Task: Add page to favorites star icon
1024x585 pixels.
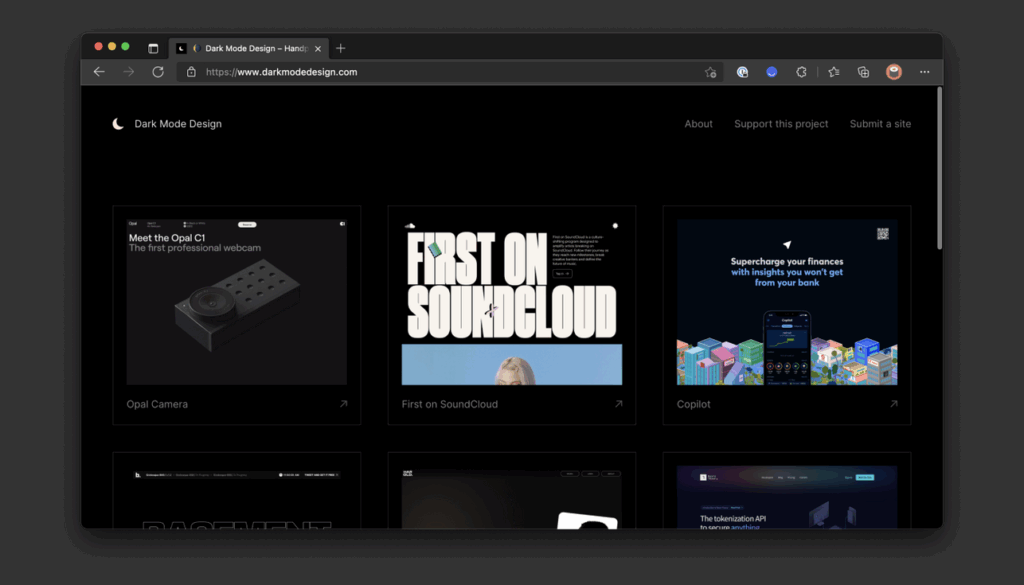Action: (x=711, y=72)
